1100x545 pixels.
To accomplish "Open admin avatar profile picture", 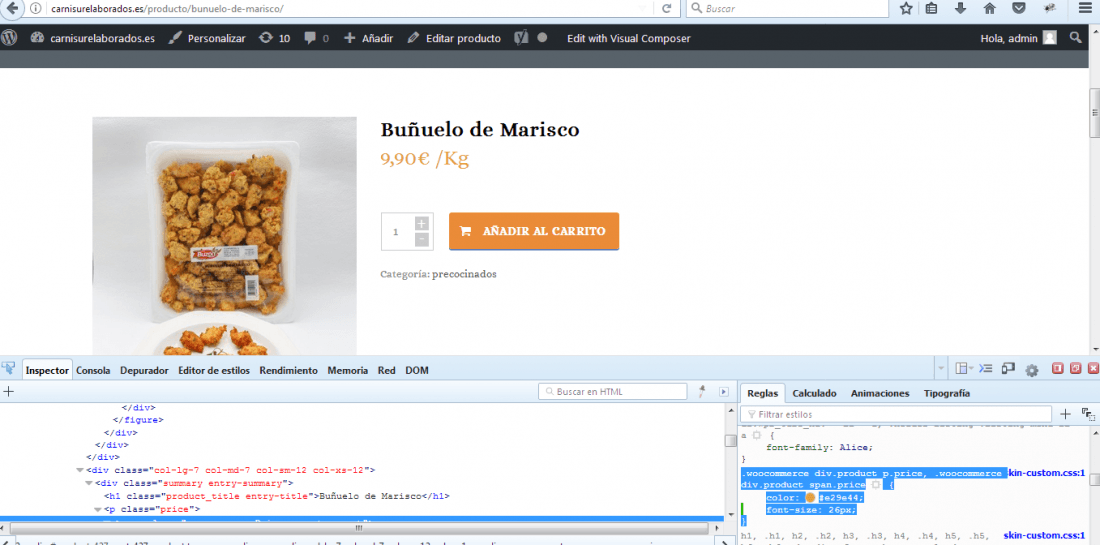I will click(1049, 38).
